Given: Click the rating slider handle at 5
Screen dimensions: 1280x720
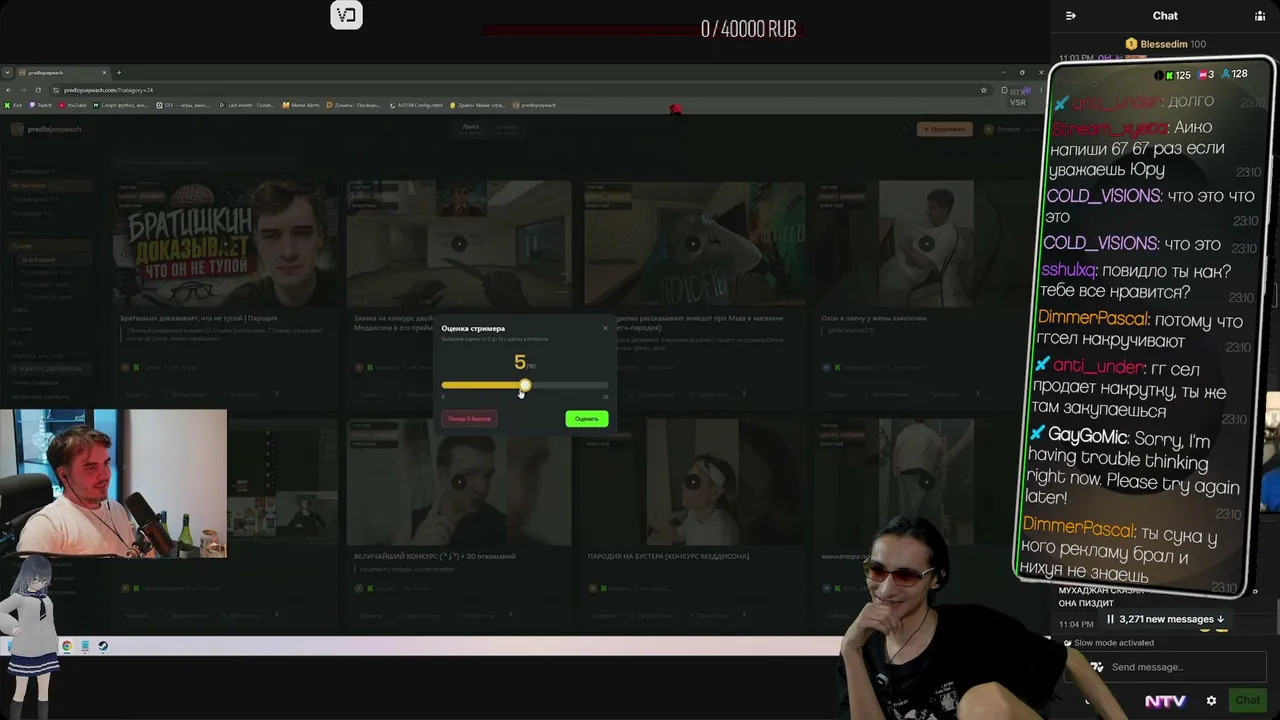Looking at the screenshot, I should pyautogui.click(x=525, y=385).
